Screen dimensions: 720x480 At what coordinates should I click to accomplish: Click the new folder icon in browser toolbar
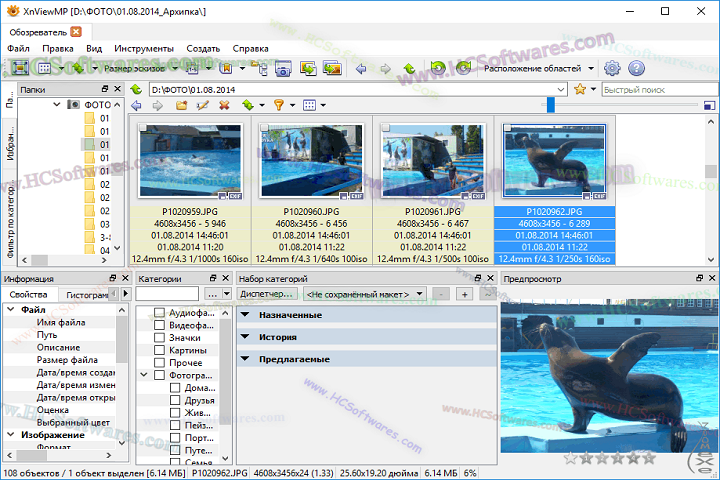point(181,106)
